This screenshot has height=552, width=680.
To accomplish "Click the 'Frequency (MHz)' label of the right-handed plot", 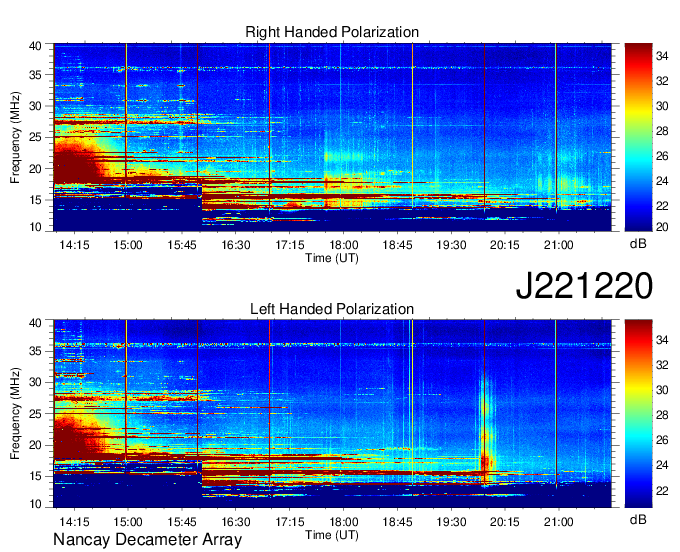I will 15,137.
